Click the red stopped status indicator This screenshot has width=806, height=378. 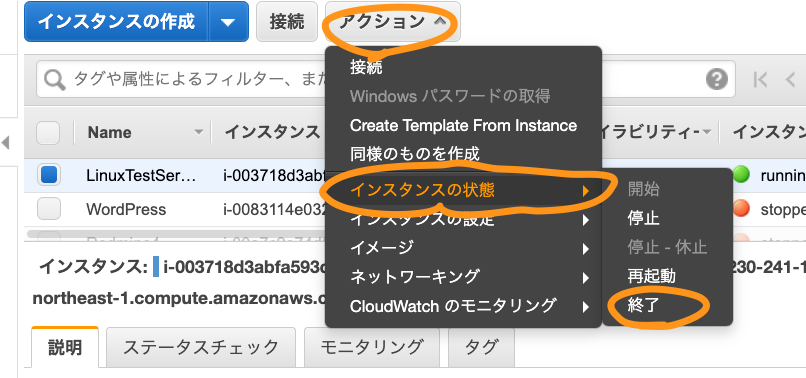coord(742,208)
